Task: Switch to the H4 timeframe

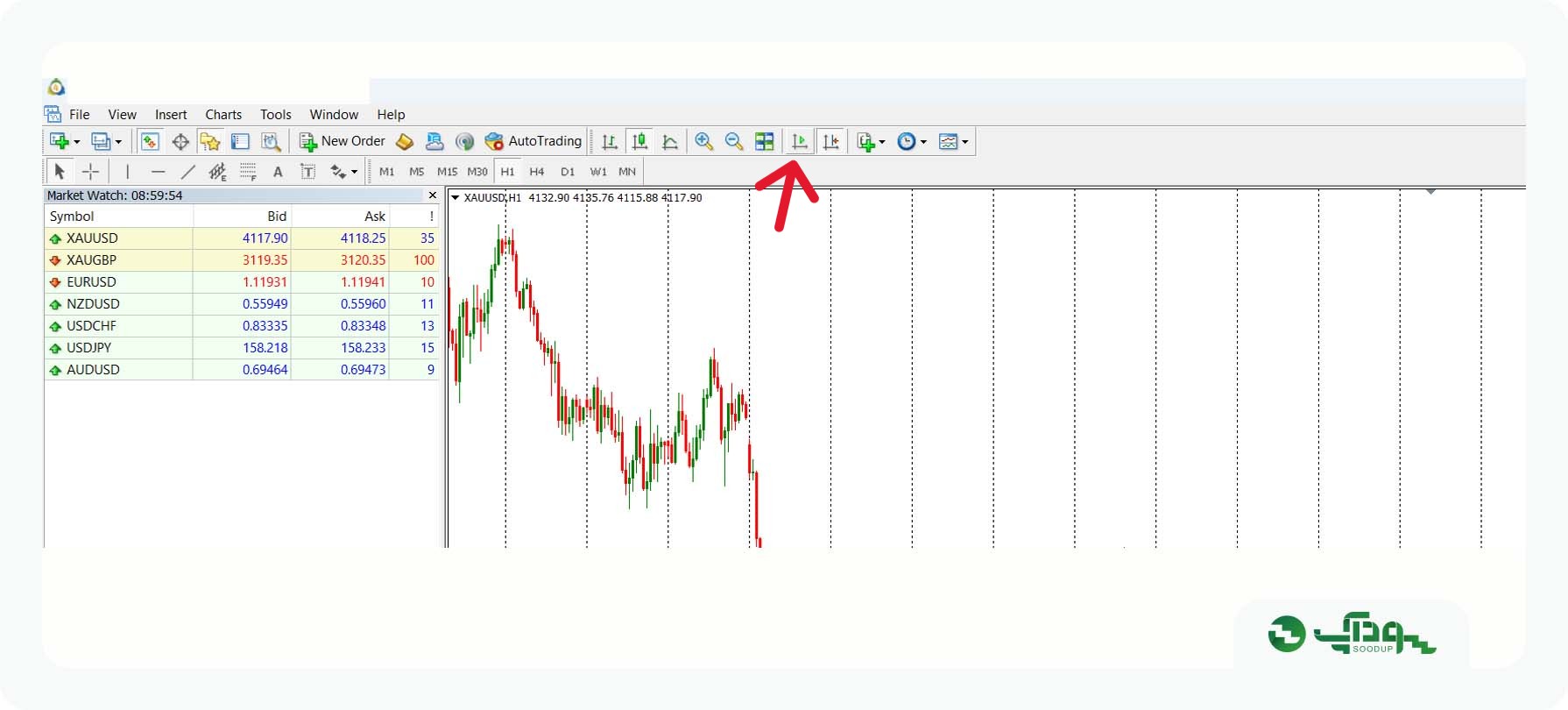Action: tap(537, 172)
